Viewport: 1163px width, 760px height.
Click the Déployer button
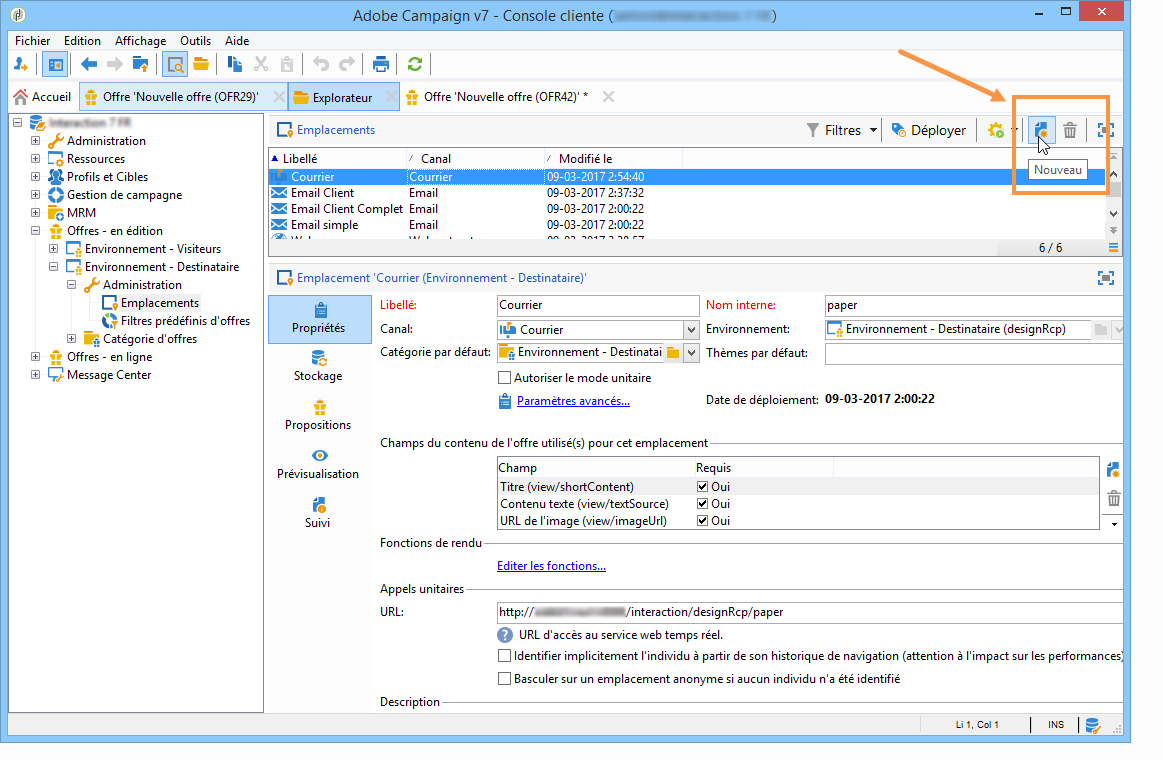pyautogui.click(x=929, y=130)
